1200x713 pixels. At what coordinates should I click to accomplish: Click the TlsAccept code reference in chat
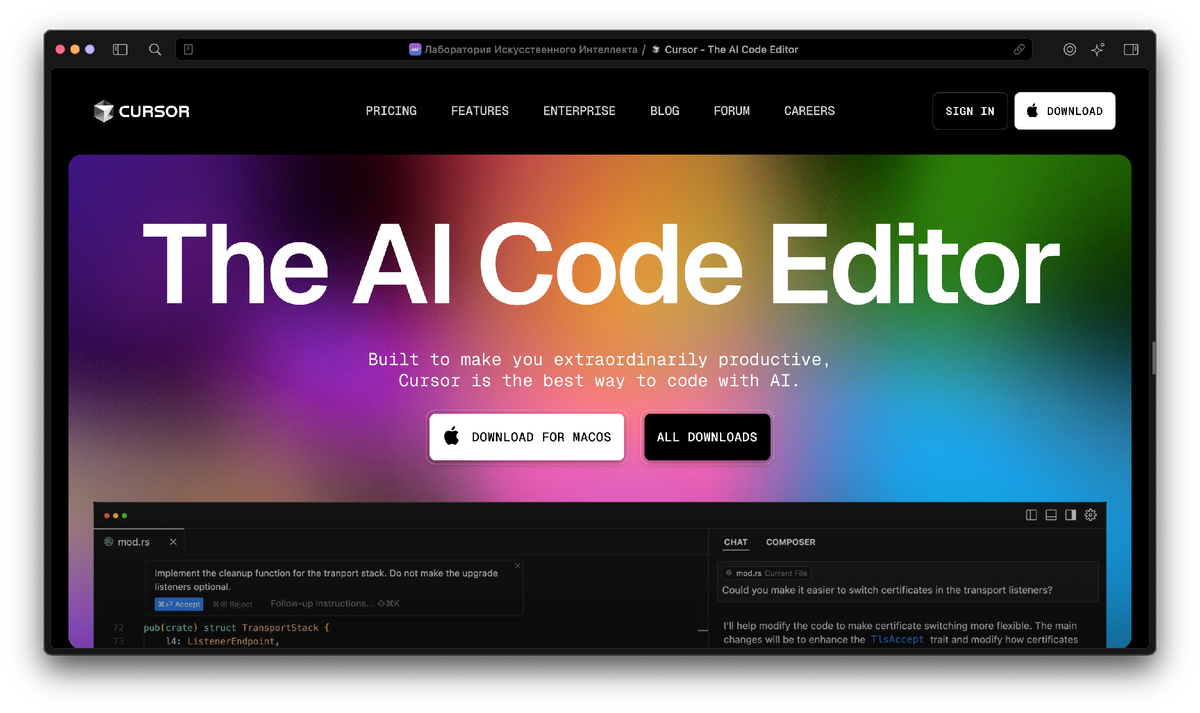pos(897,639)
